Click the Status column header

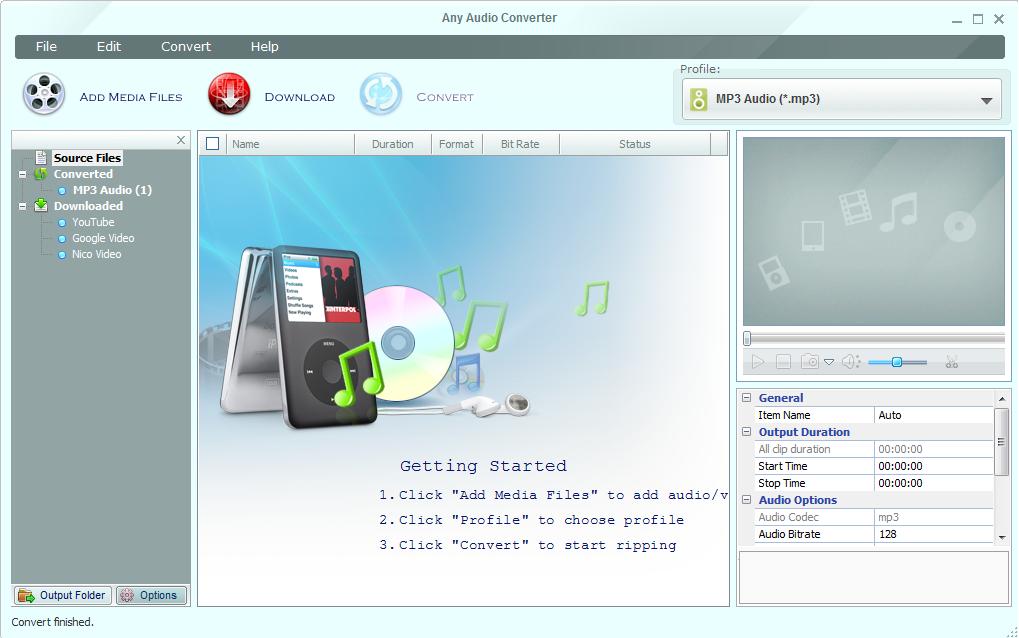635,144
